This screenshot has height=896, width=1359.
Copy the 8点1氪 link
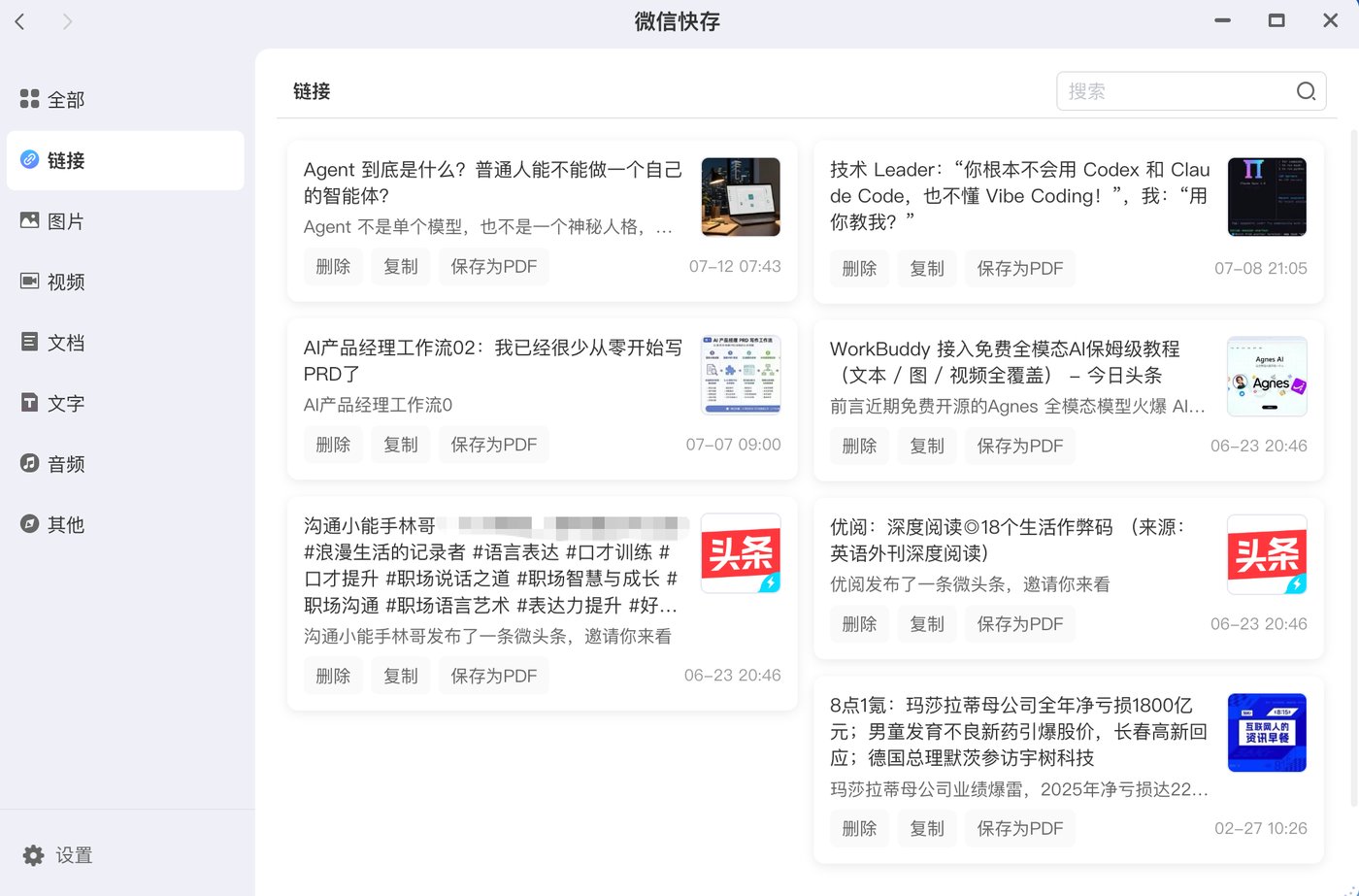[927, 828]
